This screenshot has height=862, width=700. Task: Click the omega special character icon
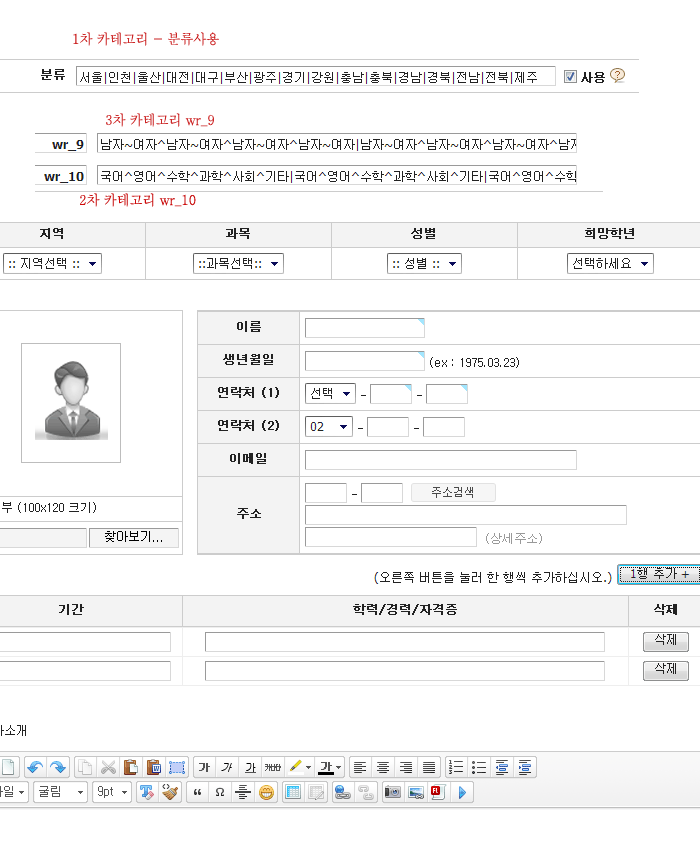(219, 793)
